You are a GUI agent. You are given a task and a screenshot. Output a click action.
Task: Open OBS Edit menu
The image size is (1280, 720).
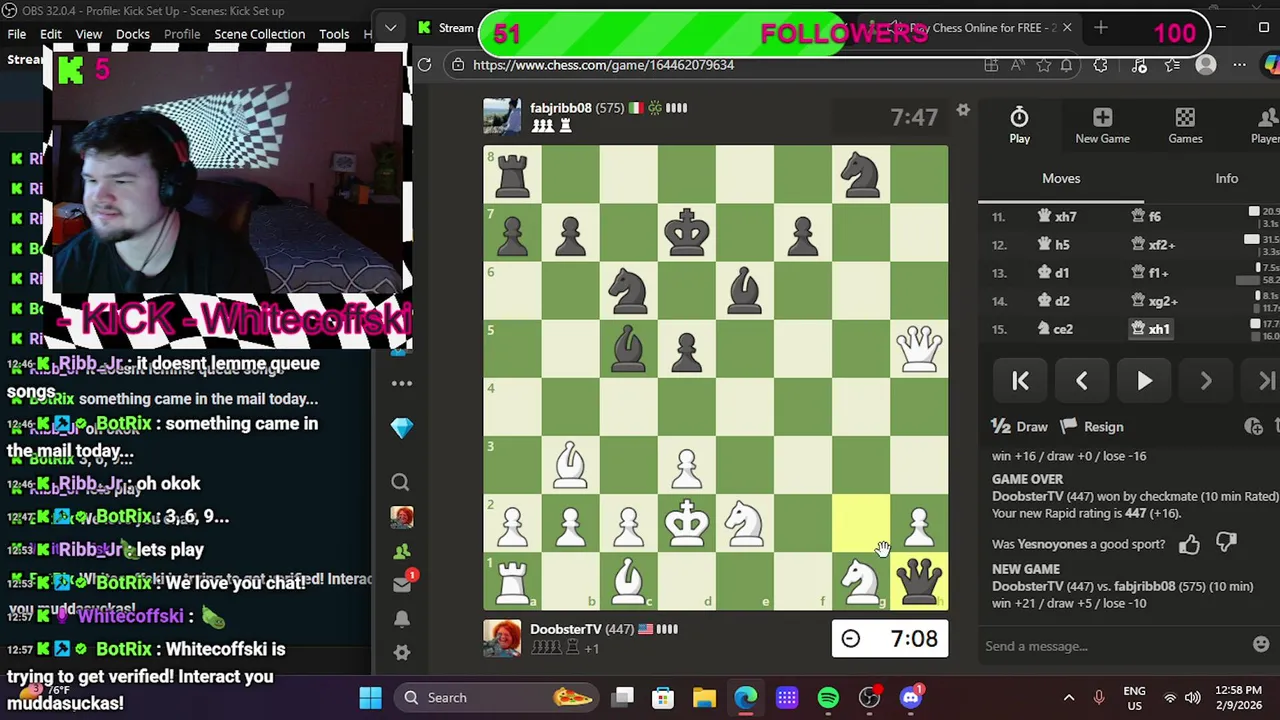tap(51, 34)
